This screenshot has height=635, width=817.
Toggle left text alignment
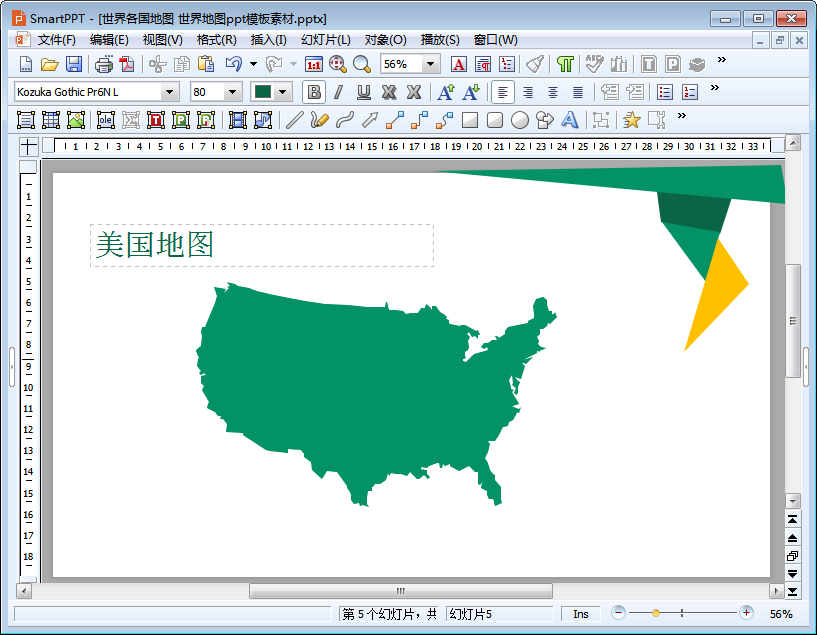[502, 92]
